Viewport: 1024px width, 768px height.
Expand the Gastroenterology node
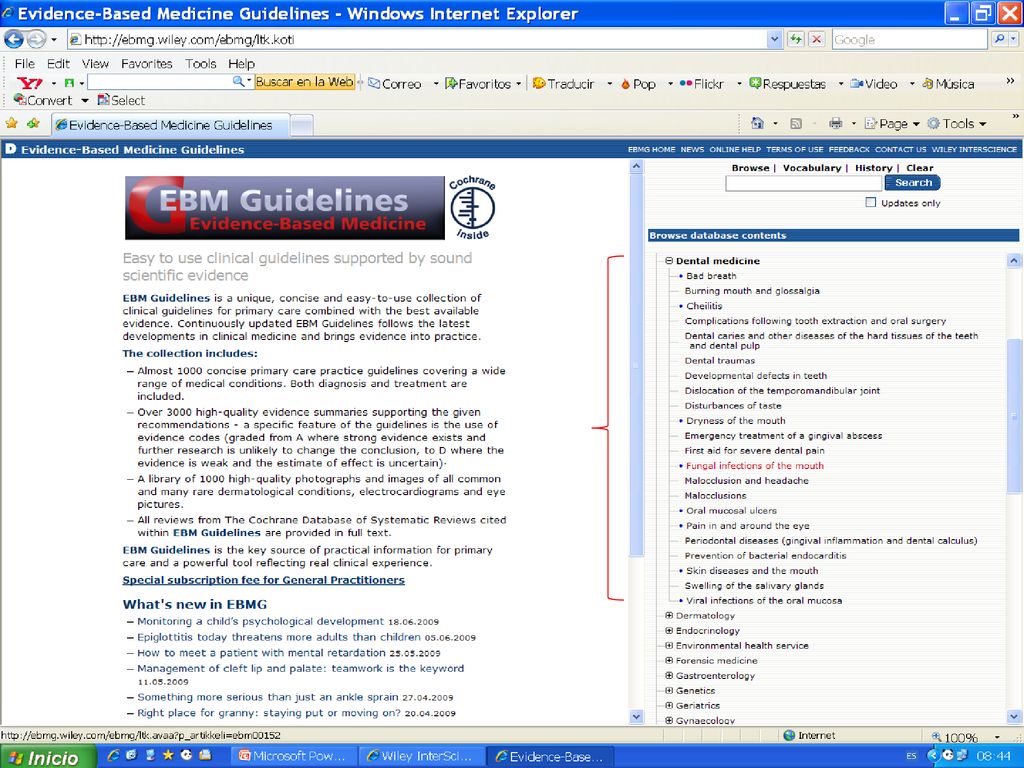point(669,675)
